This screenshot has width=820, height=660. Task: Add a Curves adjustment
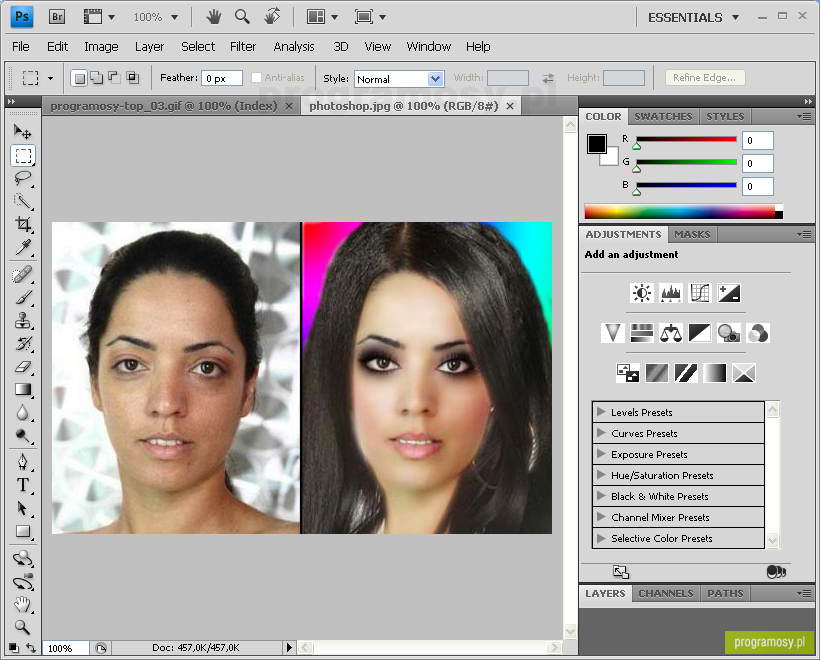click(700, 293)
